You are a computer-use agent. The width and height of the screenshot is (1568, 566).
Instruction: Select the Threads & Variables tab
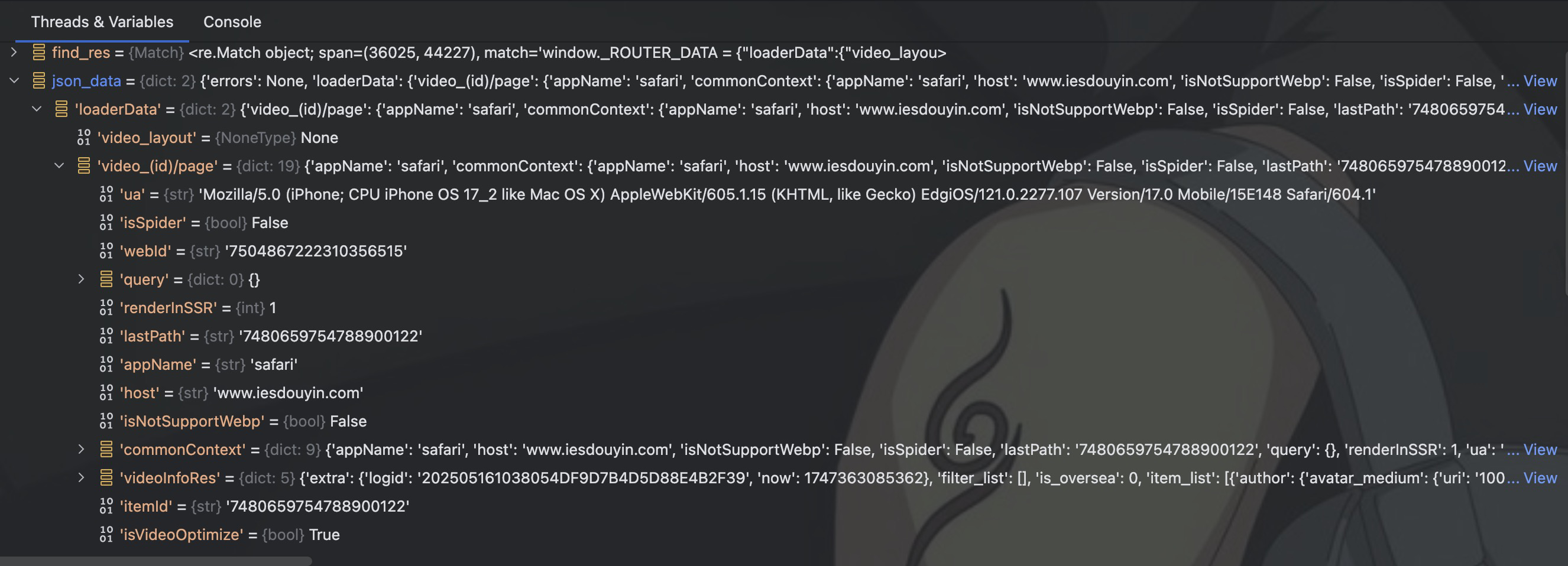(102, 22)
